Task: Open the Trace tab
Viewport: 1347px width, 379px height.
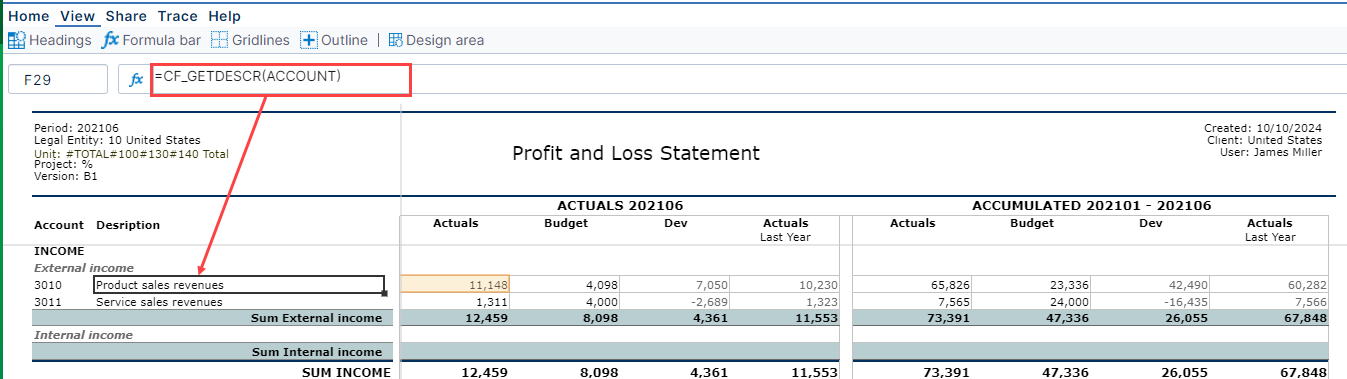Action: click(x=177, y=16)
